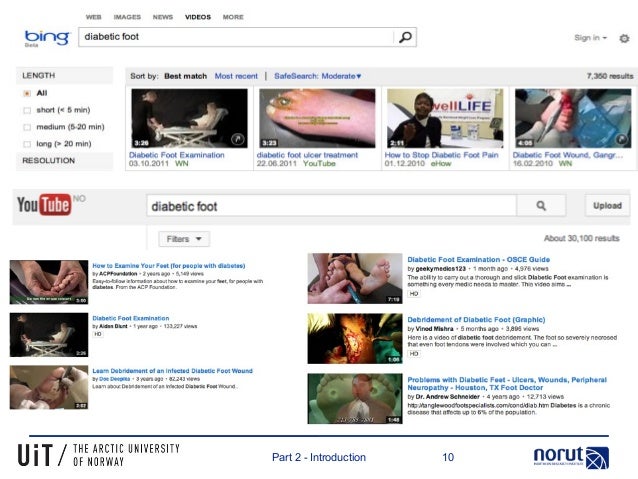Click the Norut logo

[571, 457]
